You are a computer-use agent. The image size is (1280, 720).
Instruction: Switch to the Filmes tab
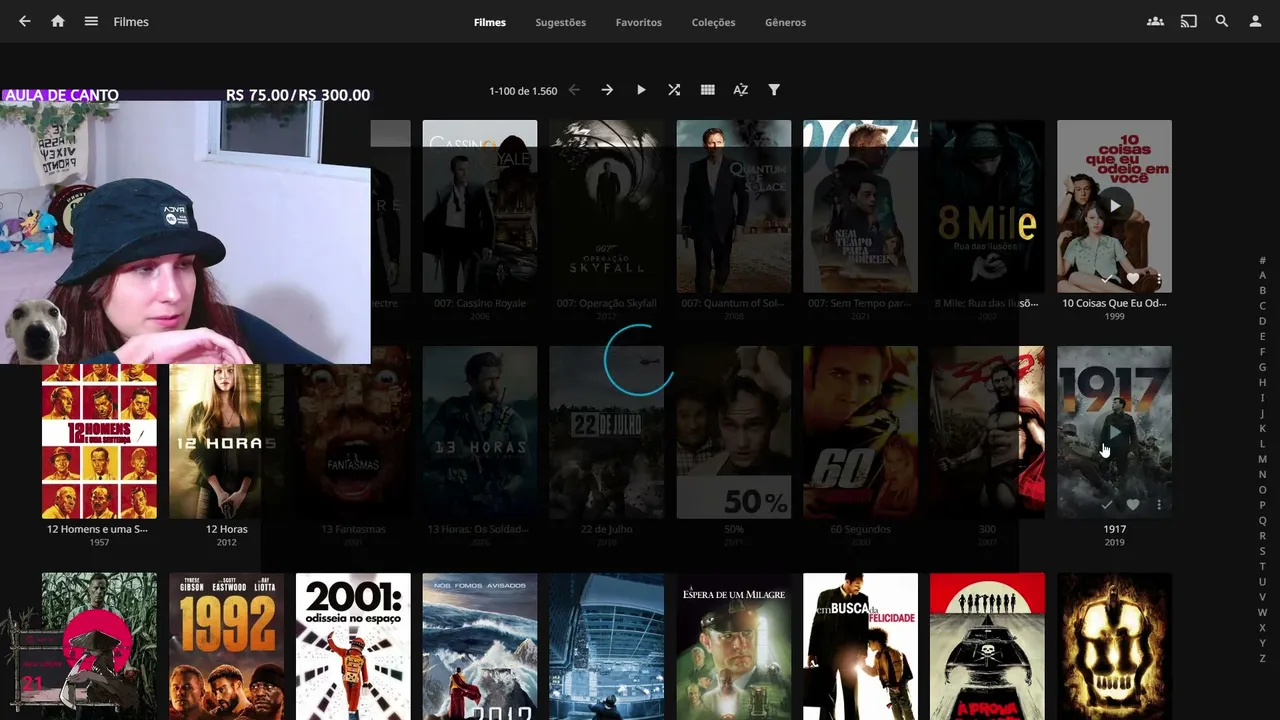click(x=490, y=22)
